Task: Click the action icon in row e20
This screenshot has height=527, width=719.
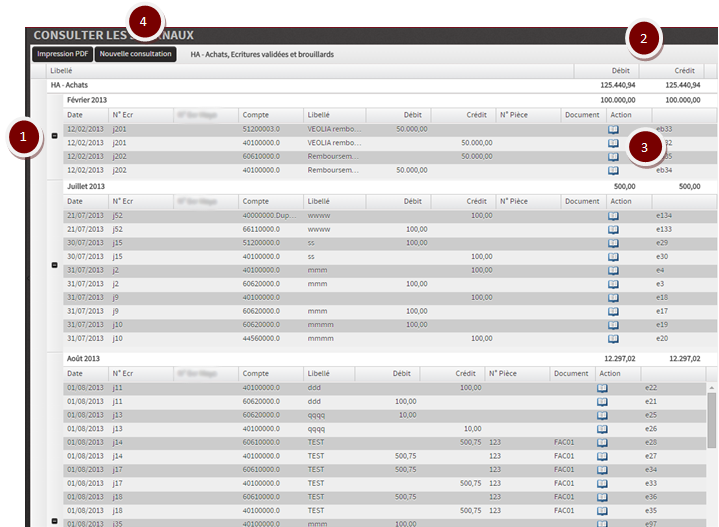Action: 614,338
